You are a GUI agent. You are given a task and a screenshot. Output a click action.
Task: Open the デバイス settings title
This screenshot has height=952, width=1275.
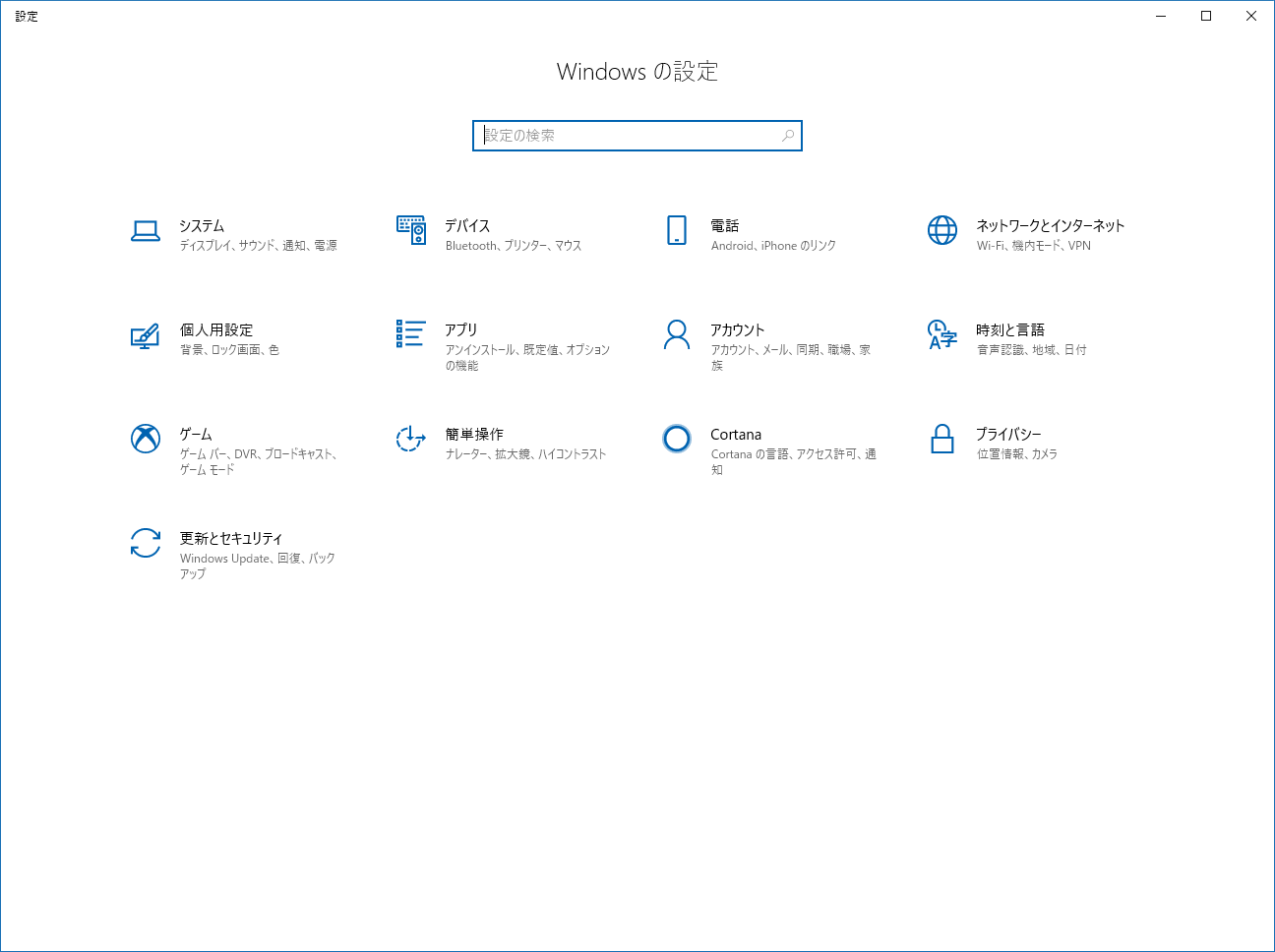[467, 226]
